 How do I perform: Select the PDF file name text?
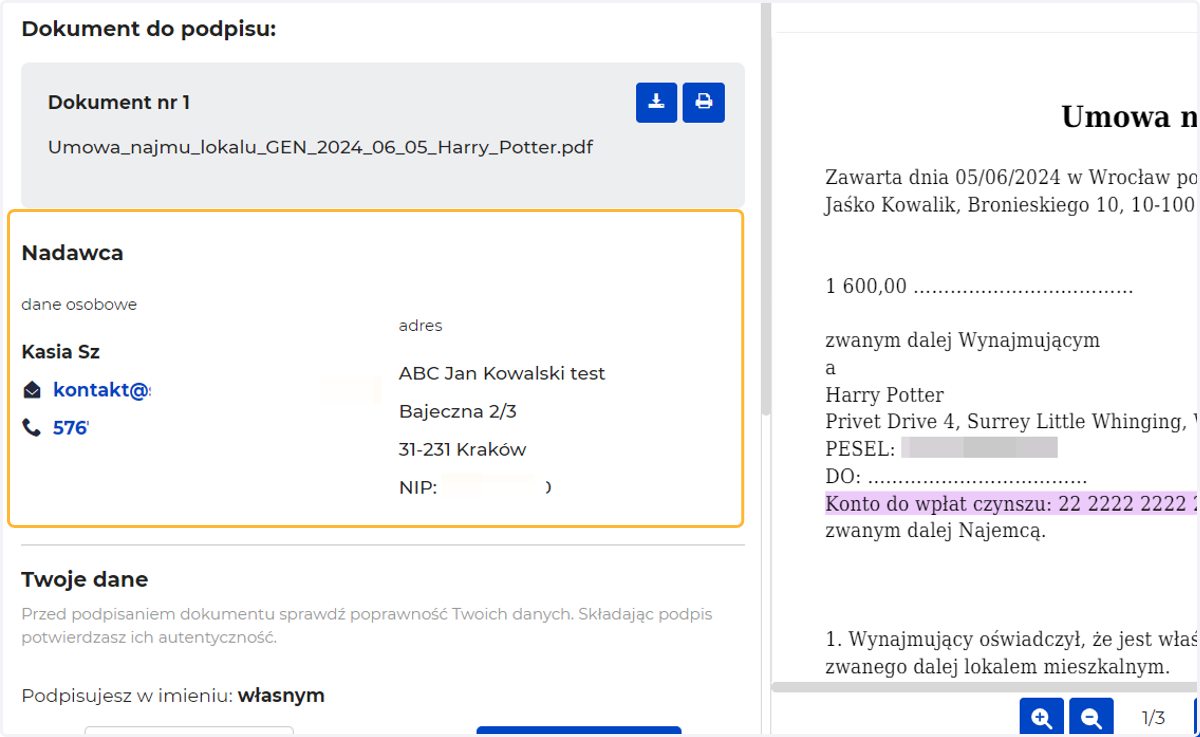pyautogui.click(x=320, y=147)
